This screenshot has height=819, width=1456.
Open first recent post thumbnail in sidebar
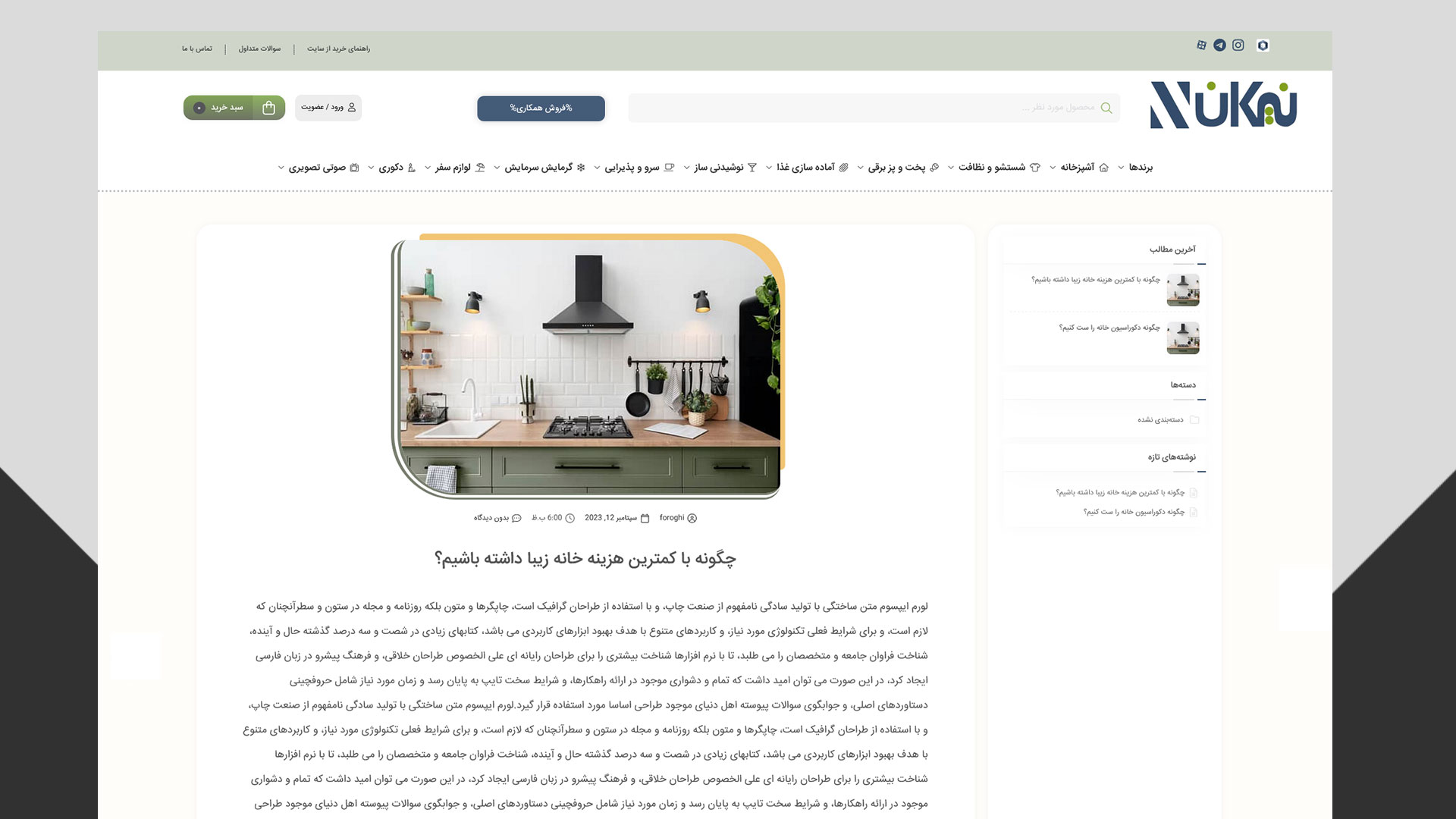1182,290
